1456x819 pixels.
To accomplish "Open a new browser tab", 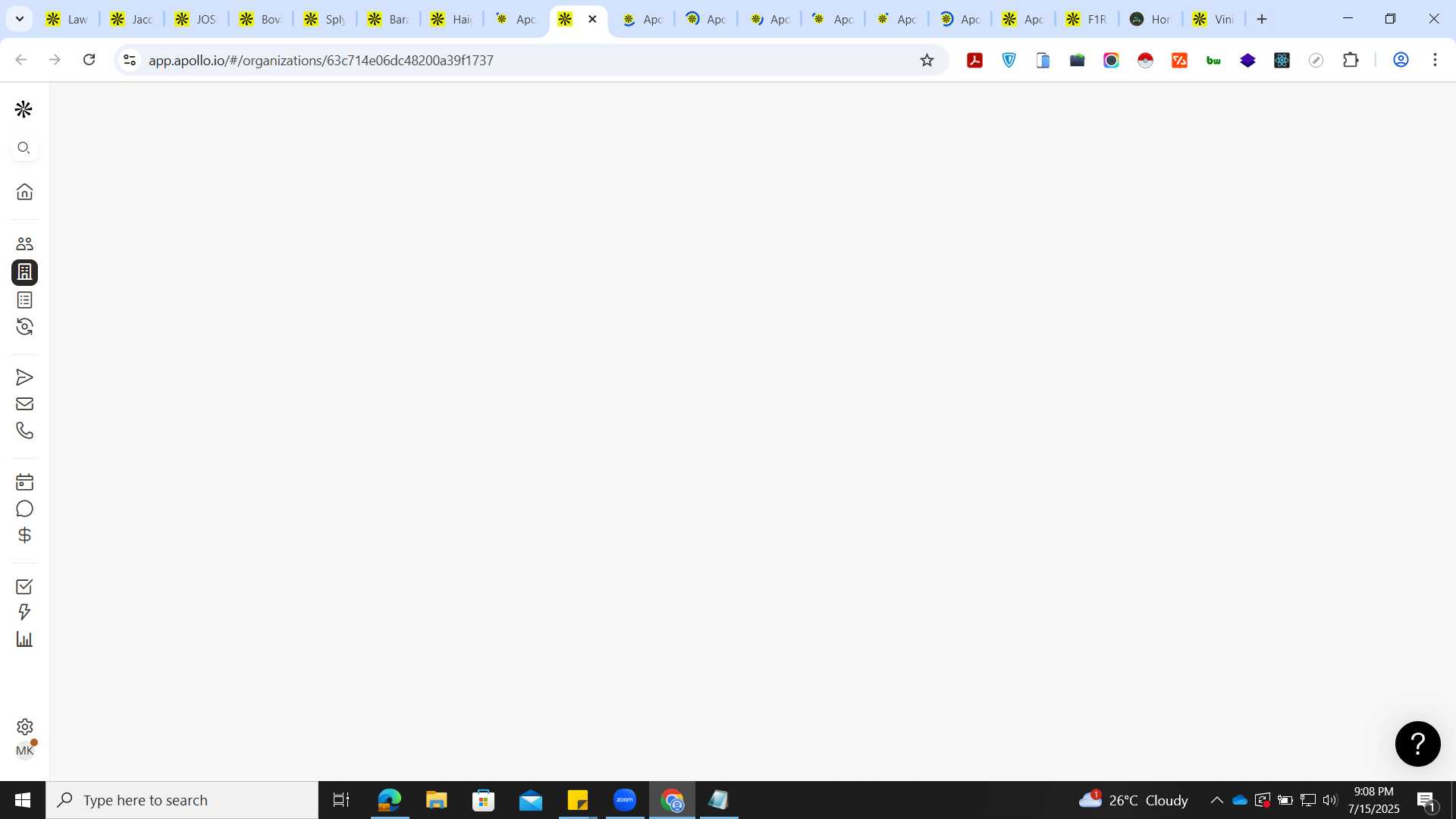I will pyautogui.click(x=1262, y=19).
